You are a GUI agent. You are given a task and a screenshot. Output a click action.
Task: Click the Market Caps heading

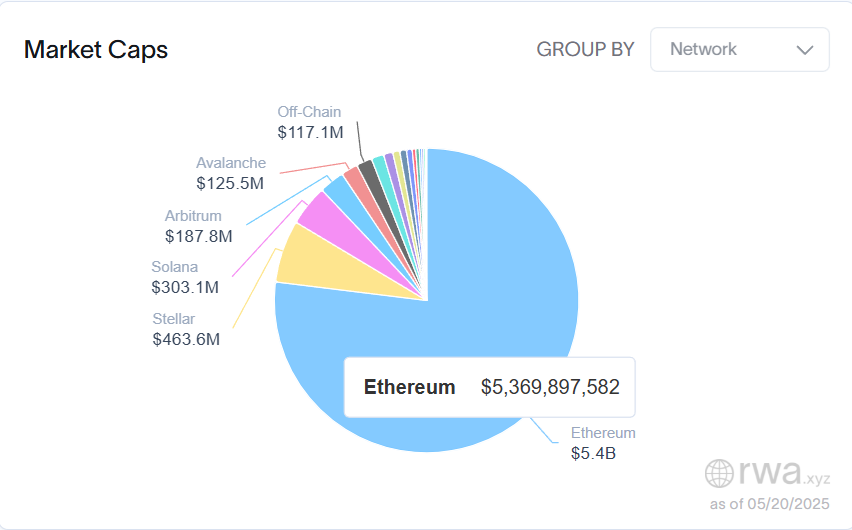[96, 49]
